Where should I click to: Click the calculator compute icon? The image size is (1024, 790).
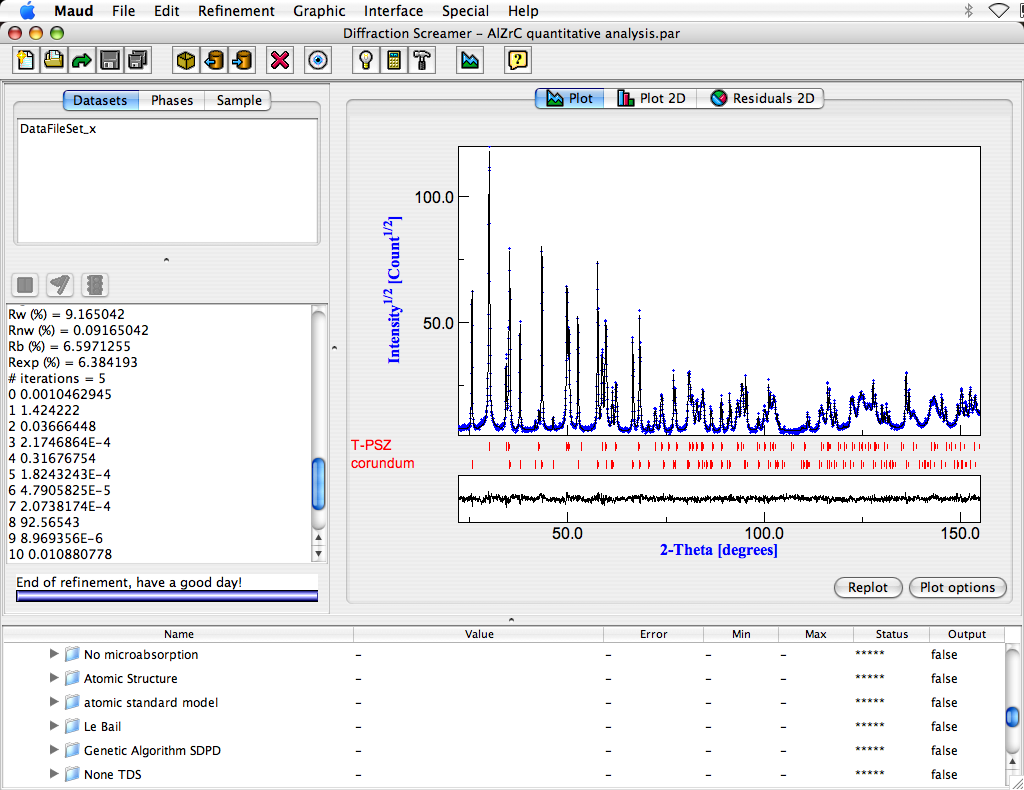coord(395,60)
